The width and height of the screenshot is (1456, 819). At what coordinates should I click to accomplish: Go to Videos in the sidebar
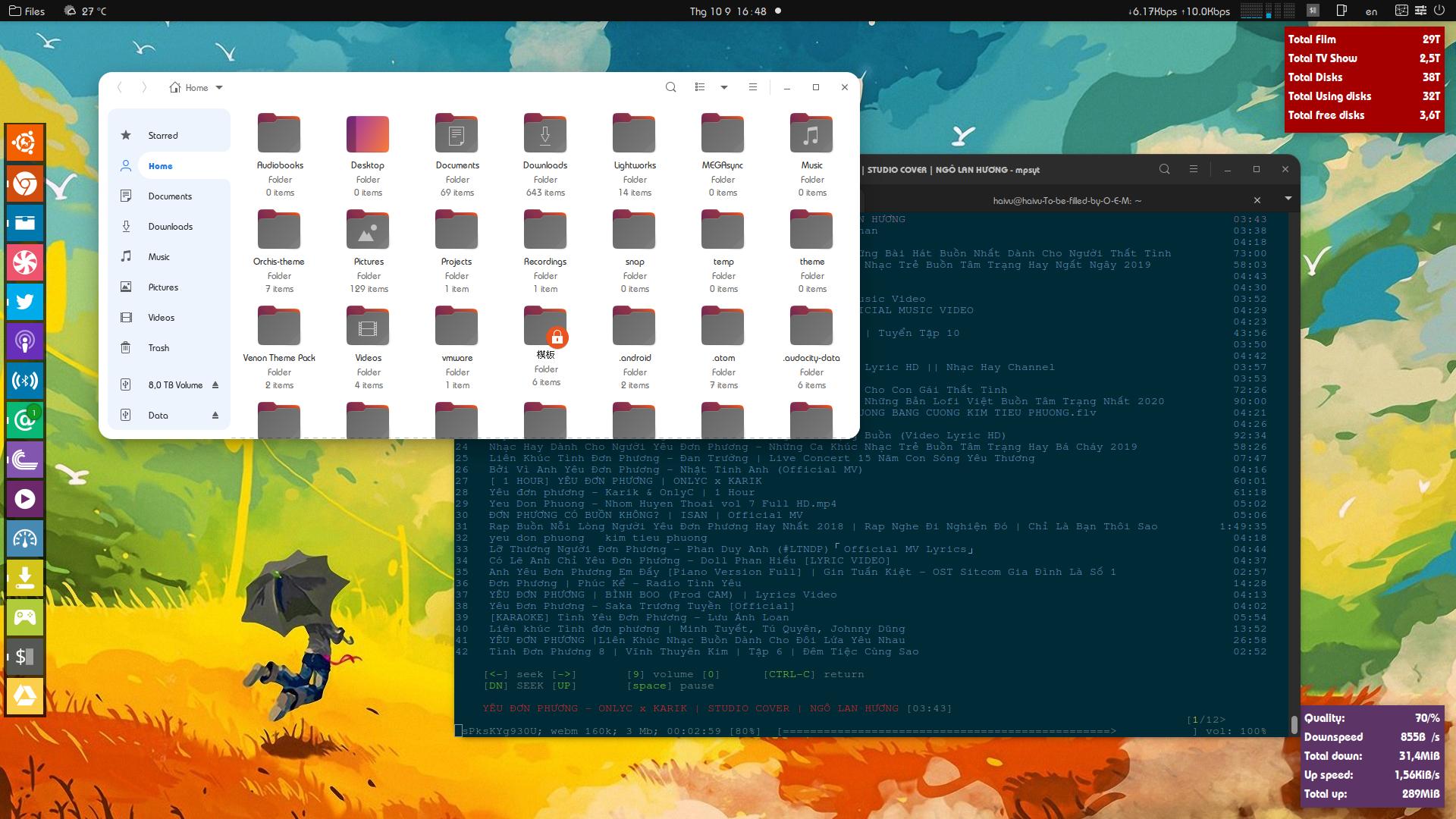point(169,318)
